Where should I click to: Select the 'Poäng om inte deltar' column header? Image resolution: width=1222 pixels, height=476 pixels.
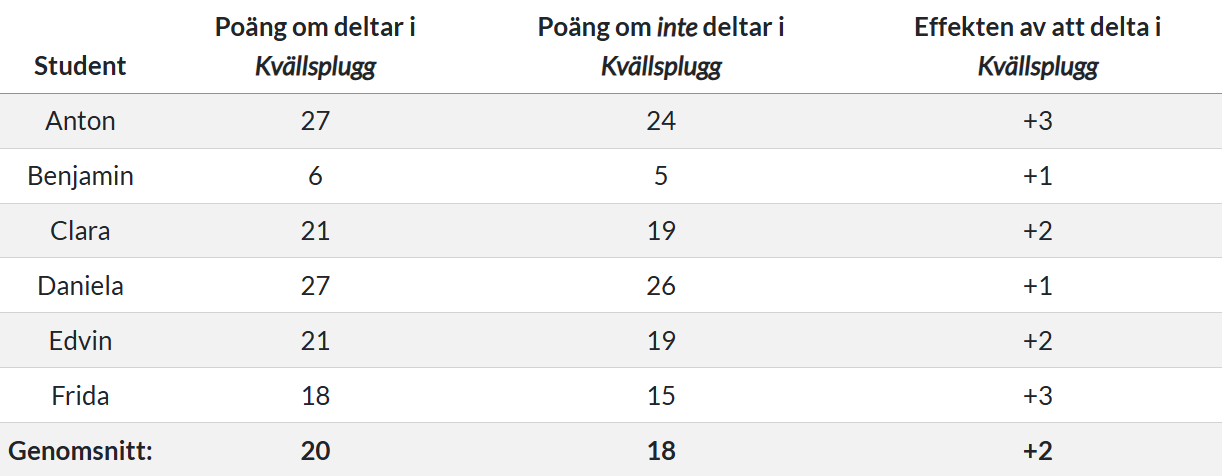661,46
